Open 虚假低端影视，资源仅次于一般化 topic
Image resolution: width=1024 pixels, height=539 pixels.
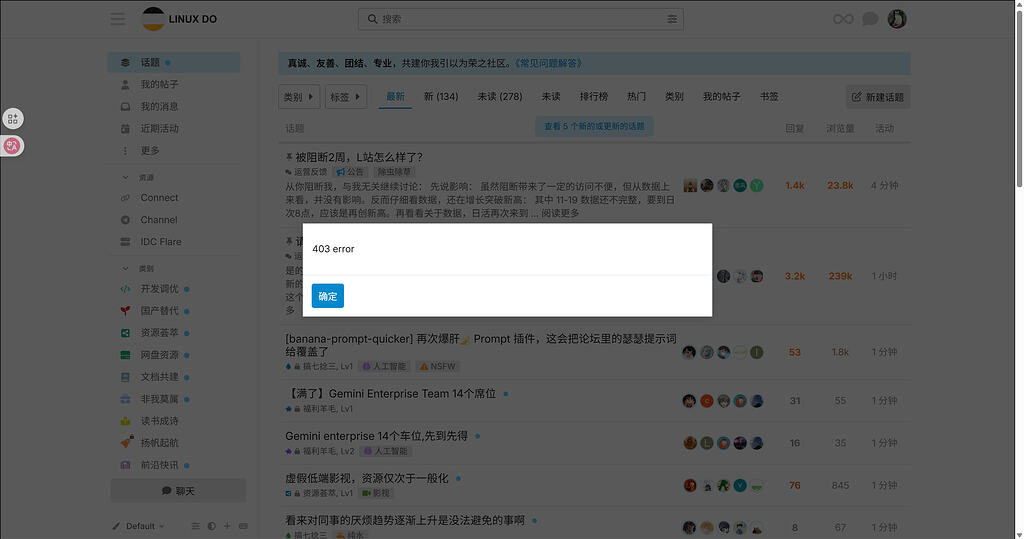point(366,479)
